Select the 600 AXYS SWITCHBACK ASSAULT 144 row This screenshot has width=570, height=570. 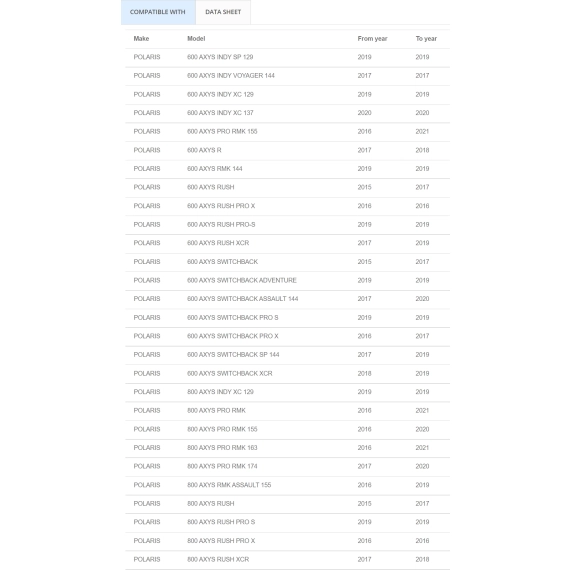(287, 299)
